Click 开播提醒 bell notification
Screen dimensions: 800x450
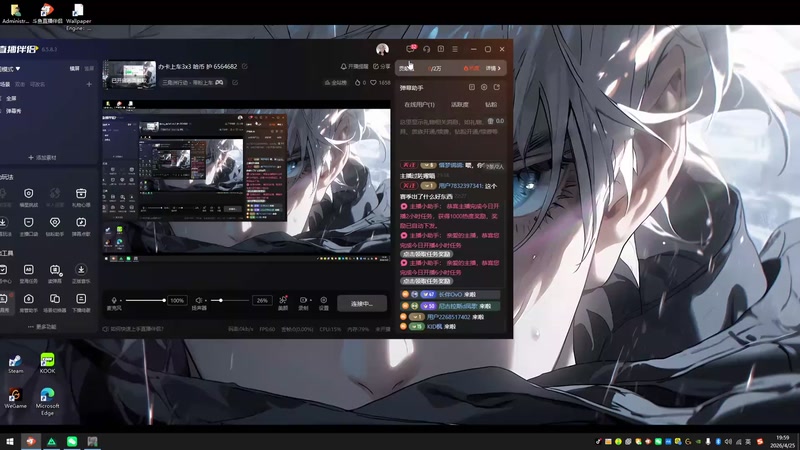click(x=354, y=66)
